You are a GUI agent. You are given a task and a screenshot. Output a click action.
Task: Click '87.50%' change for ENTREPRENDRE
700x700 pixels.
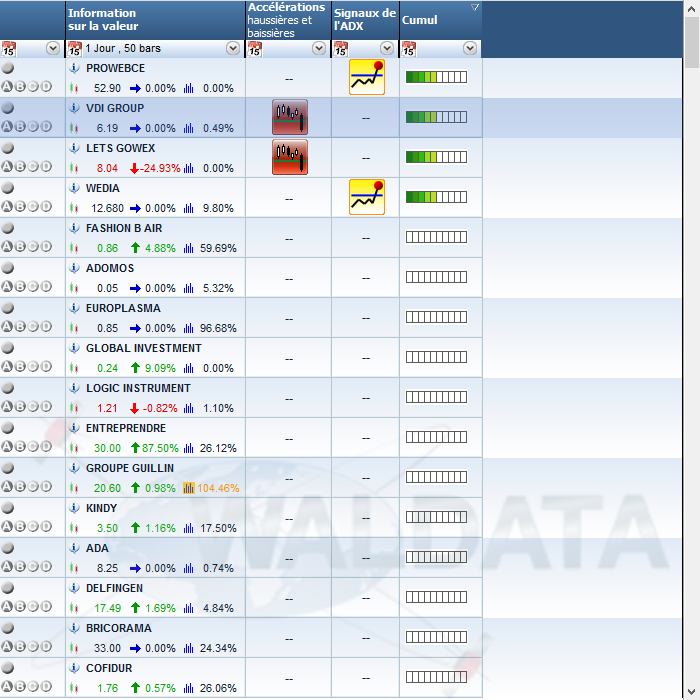tap(160, 448)
